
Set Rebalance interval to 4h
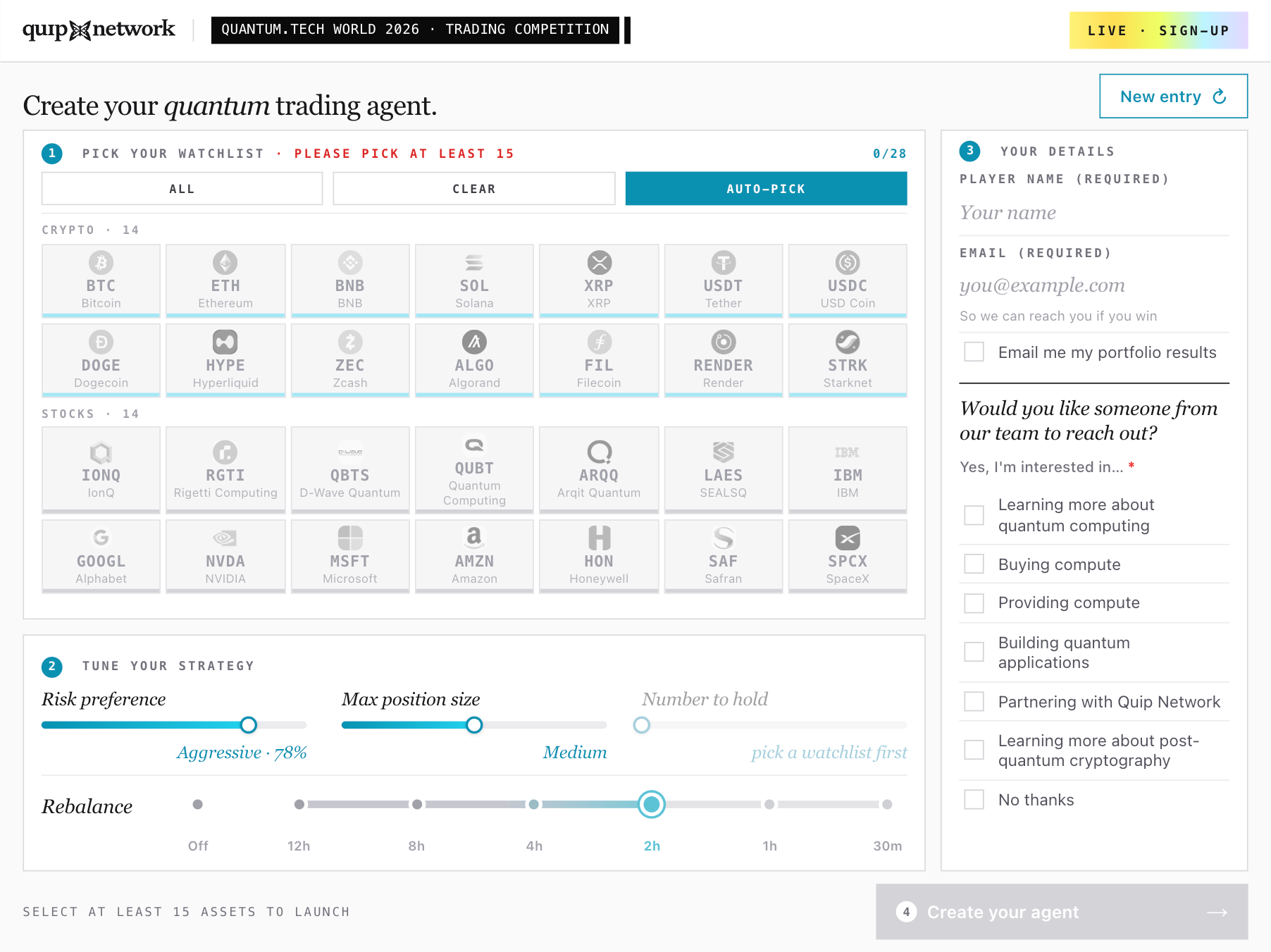534,805
